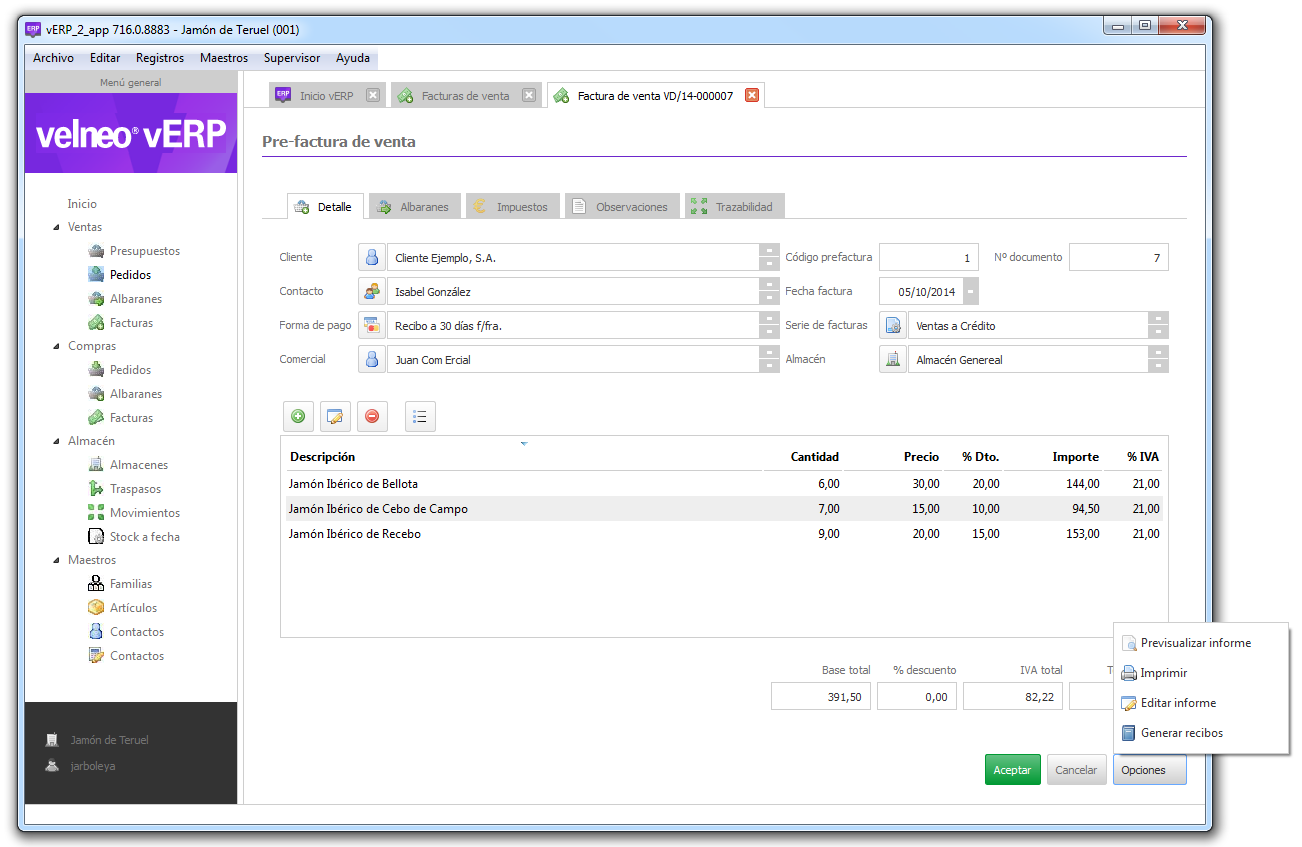Select Generar recibos from options popup
1302x847 pixels.
click(x=1181, y=733)
